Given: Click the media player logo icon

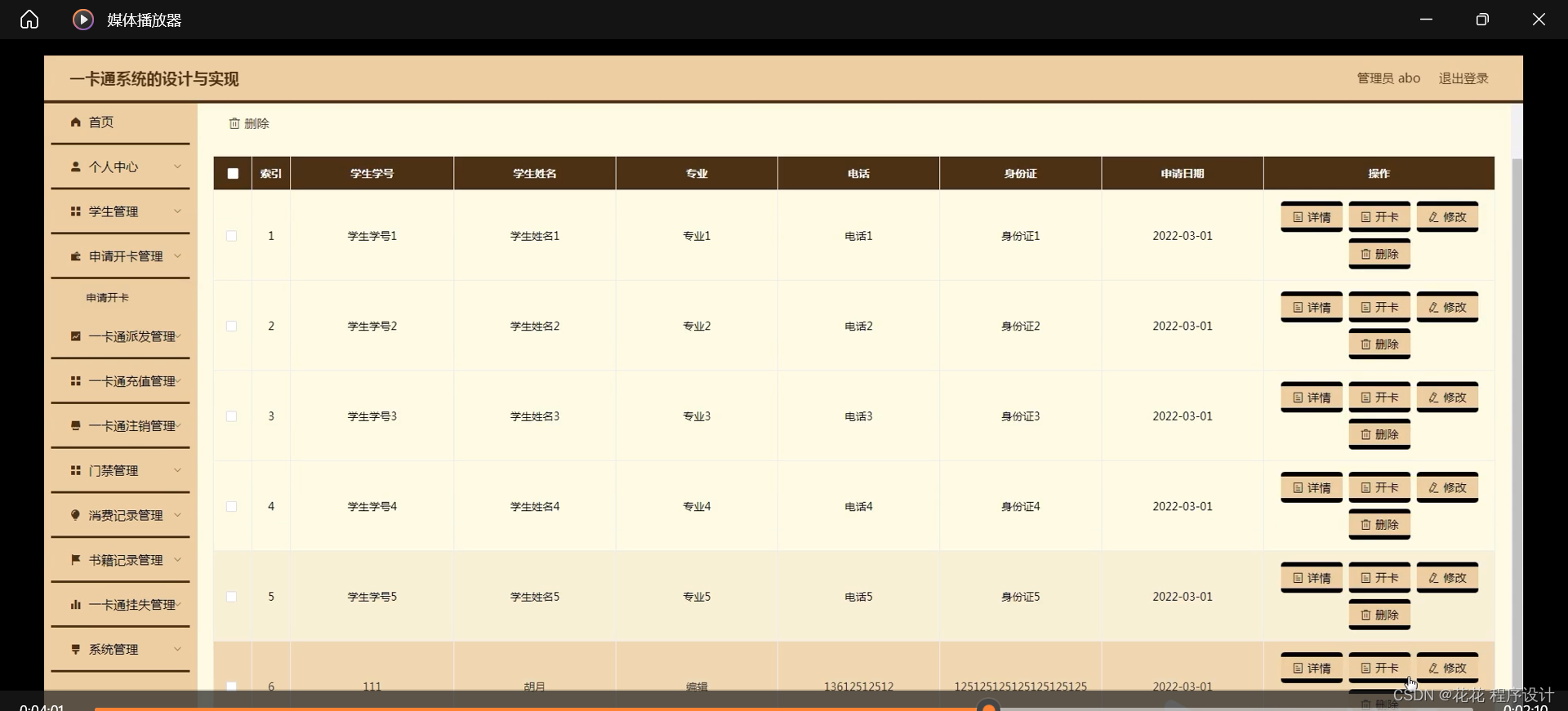Looking at the screenshot, I should 82,19.
